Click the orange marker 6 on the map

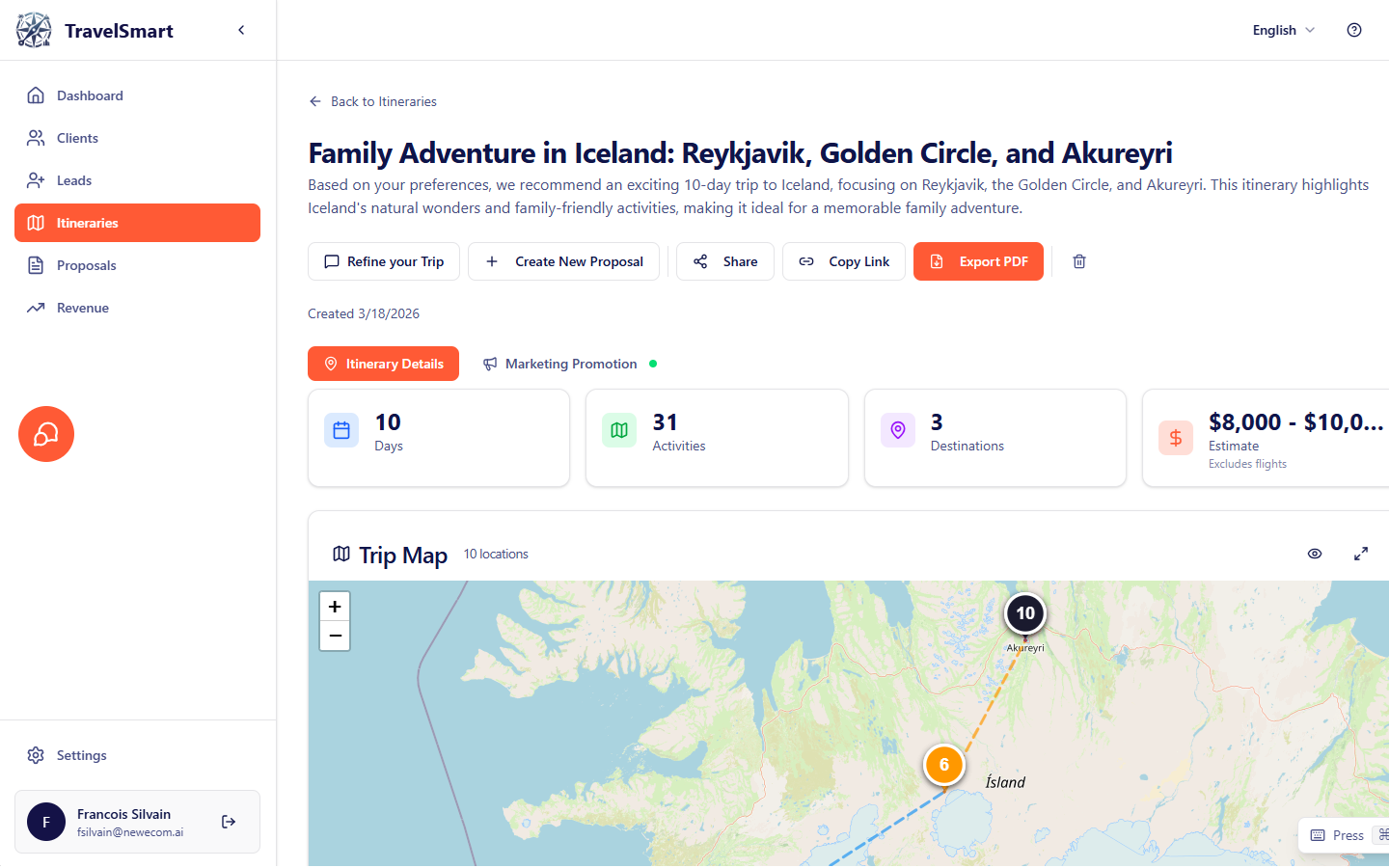[943, 765]
